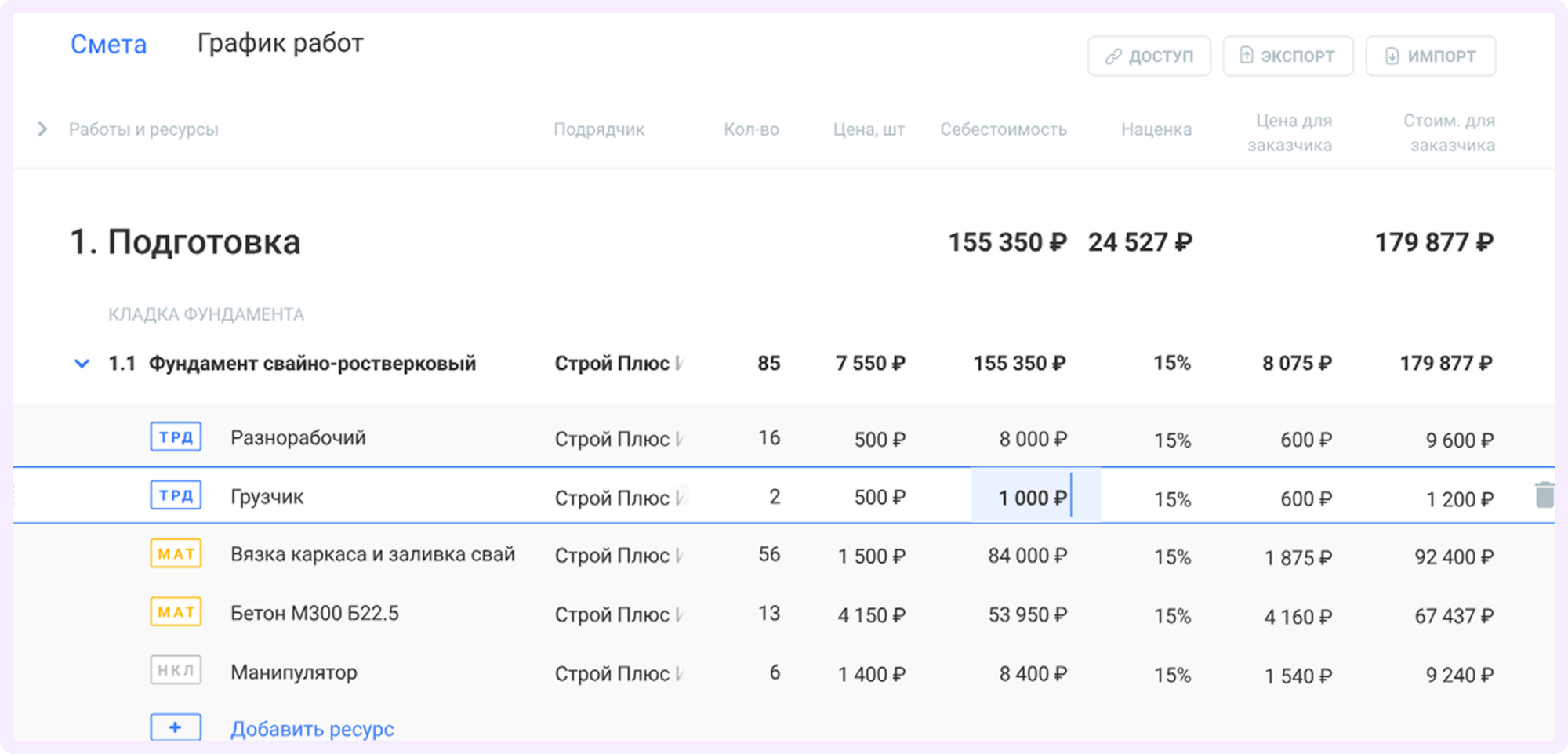Expand all rows via header chevron
Screen dimensions: 1568x754
click(x=42, y=129)
